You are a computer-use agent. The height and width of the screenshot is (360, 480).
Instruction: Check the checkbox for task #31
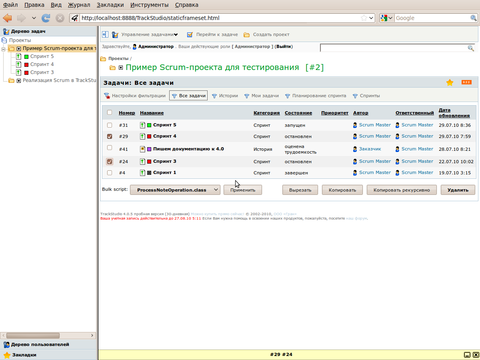[x=109, y=125]
